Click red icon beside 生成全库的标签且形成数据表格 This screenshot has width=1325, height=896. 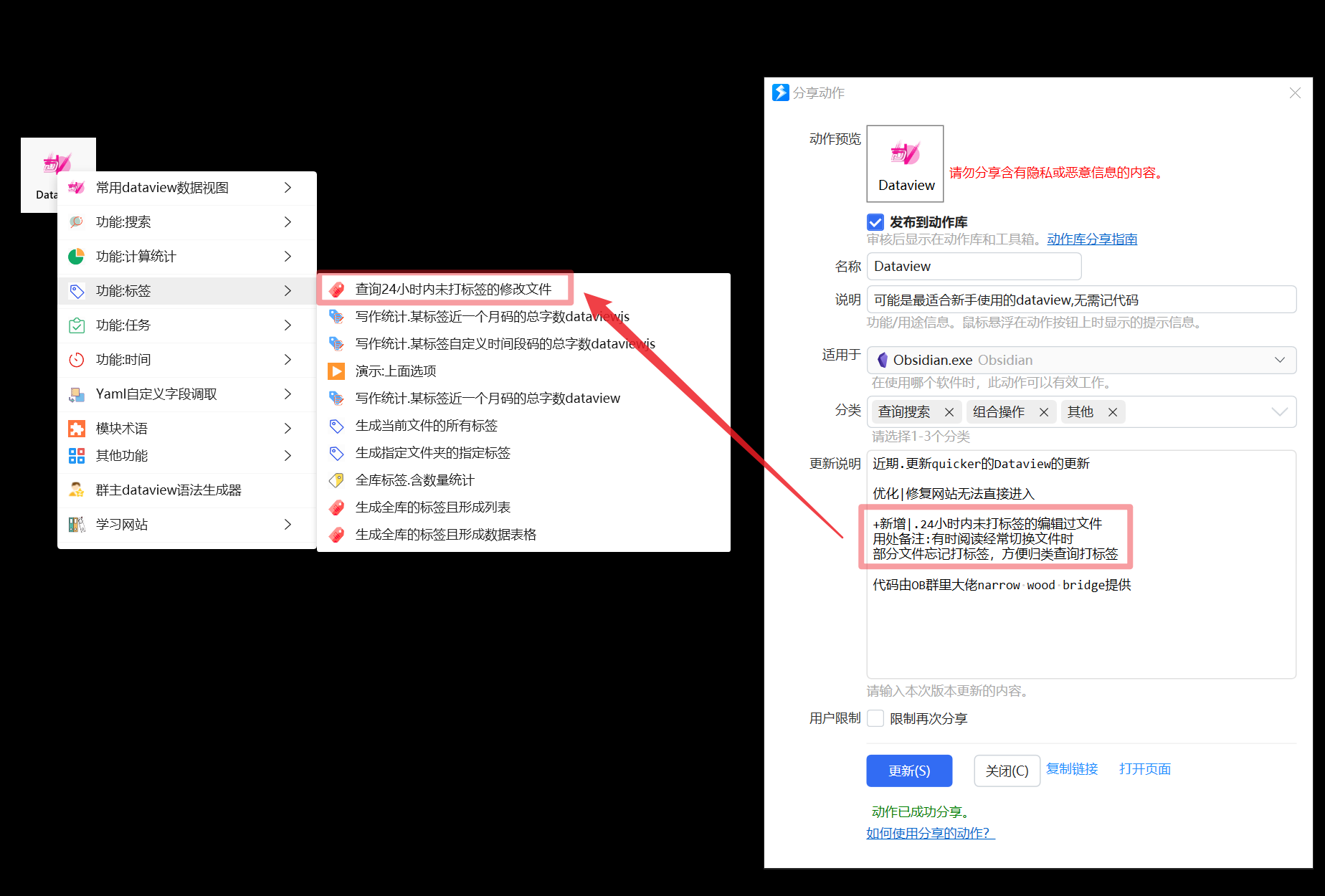[x=336, y=535]
